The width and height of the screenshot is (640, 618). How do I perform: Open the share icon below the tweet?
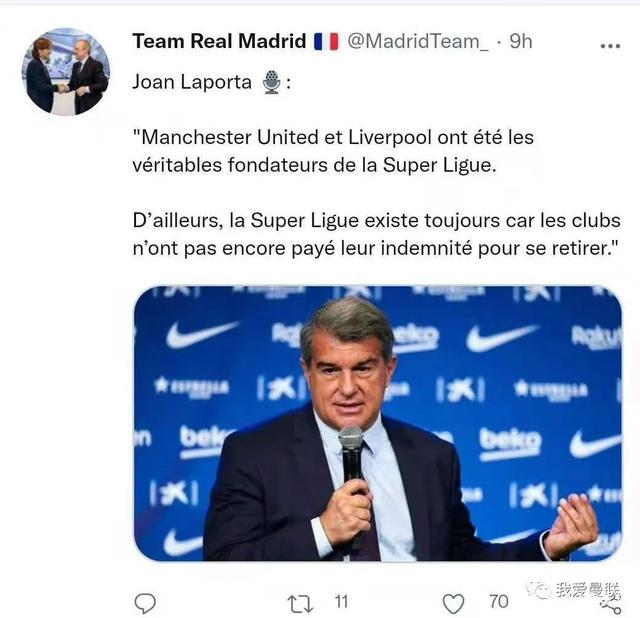(610, 602)
